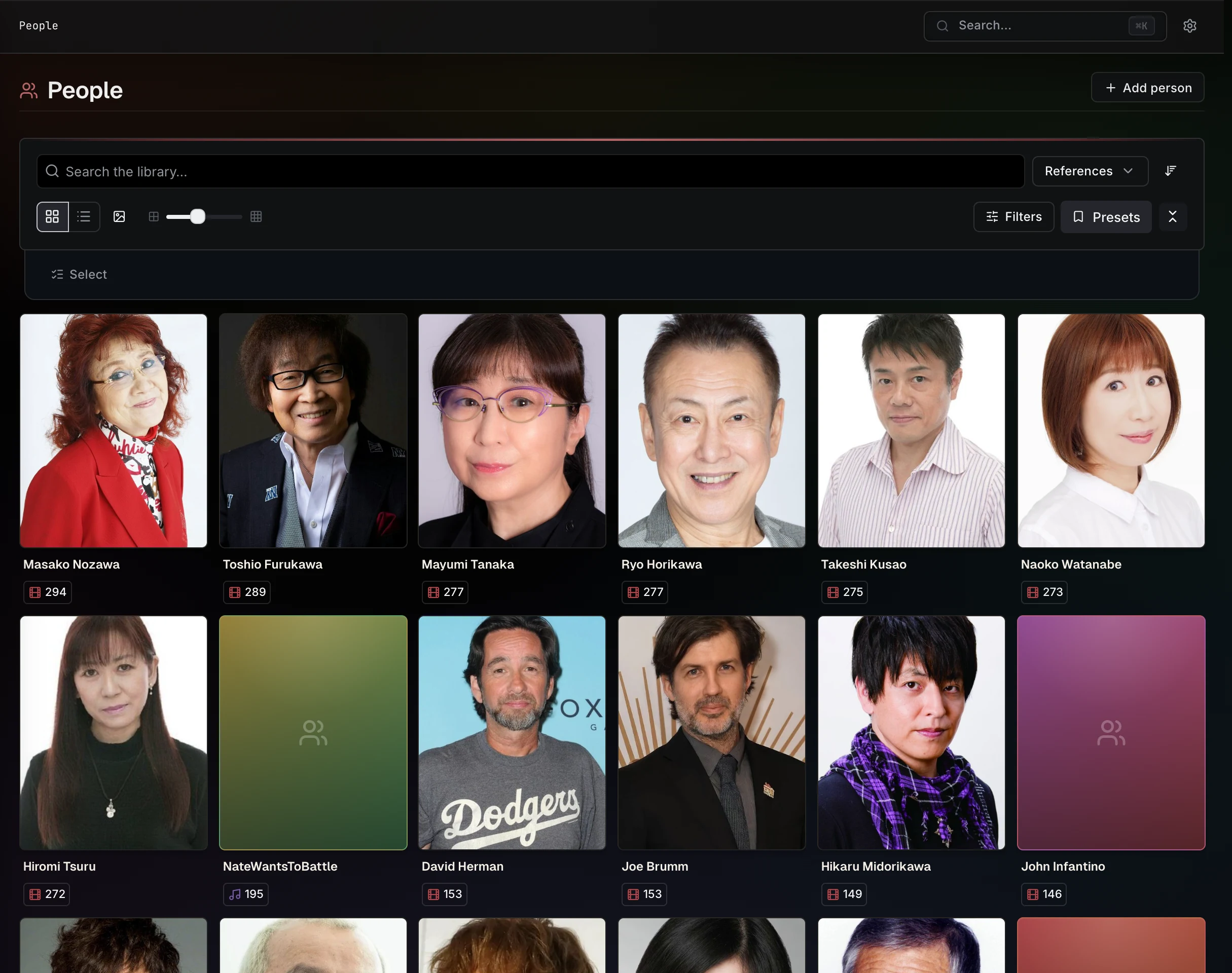Image resolution: width=1232 pixels, height=973 pixels.
Task: Open Hikaru Midorikawa's photo card
Action: coord(911,733)
